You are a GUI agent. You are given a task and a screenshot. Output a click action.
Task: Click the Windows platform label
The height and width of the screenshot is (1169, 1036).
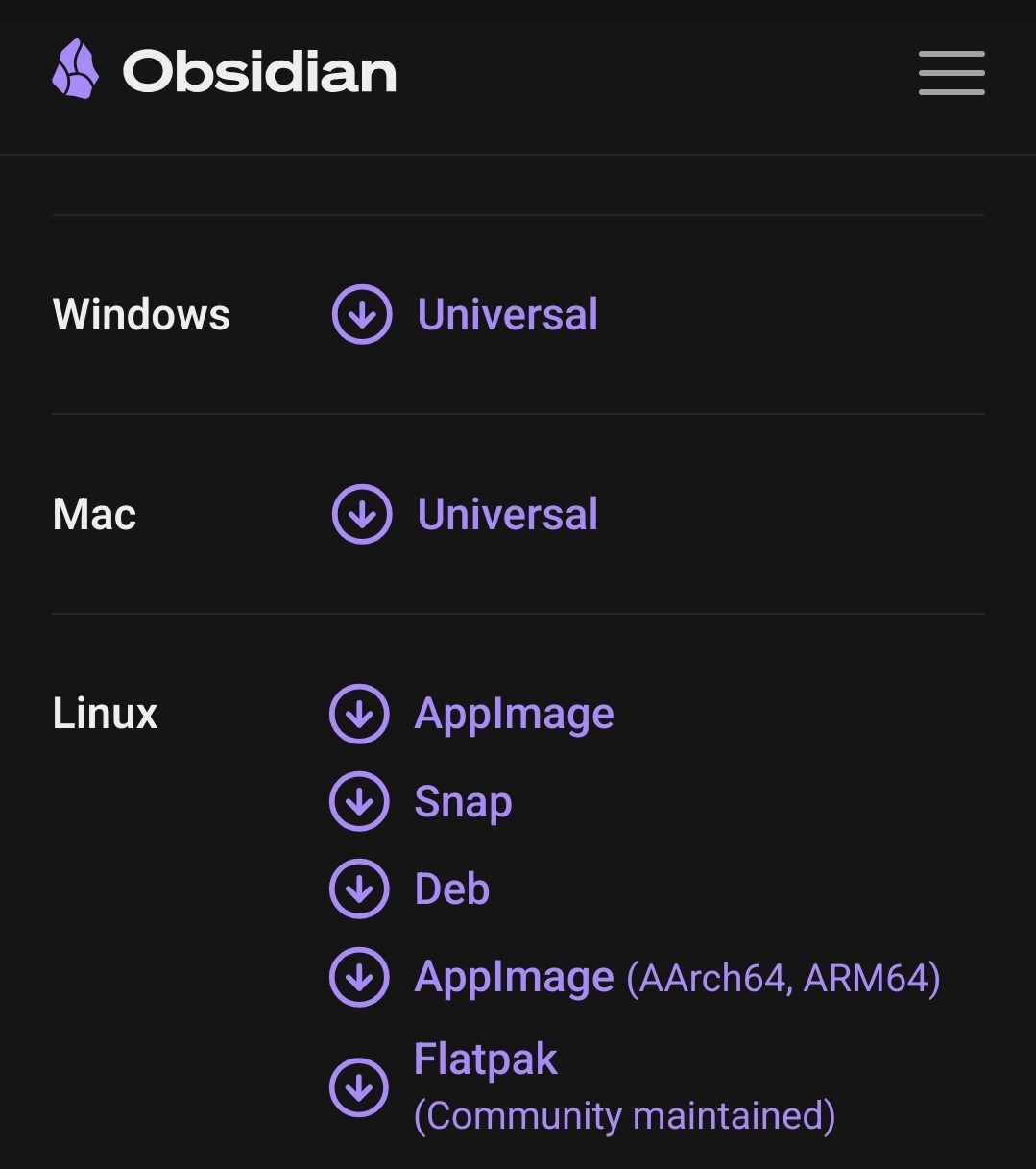click(x=141, y=315)
